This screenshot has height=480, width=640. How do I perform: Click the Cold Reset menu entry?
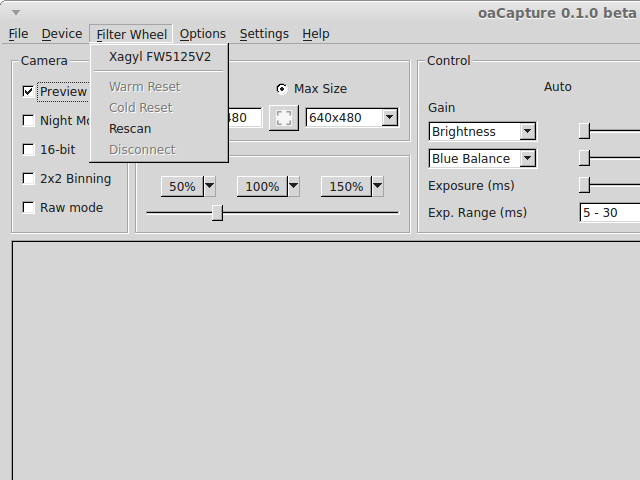tap(159, 108)
